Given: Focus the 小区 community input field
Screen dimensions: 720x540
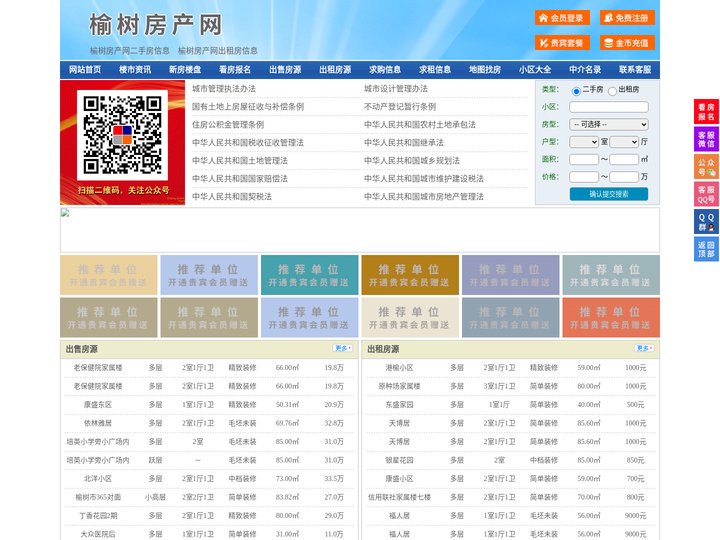Looking at the screenshot, I should point(609,107).
